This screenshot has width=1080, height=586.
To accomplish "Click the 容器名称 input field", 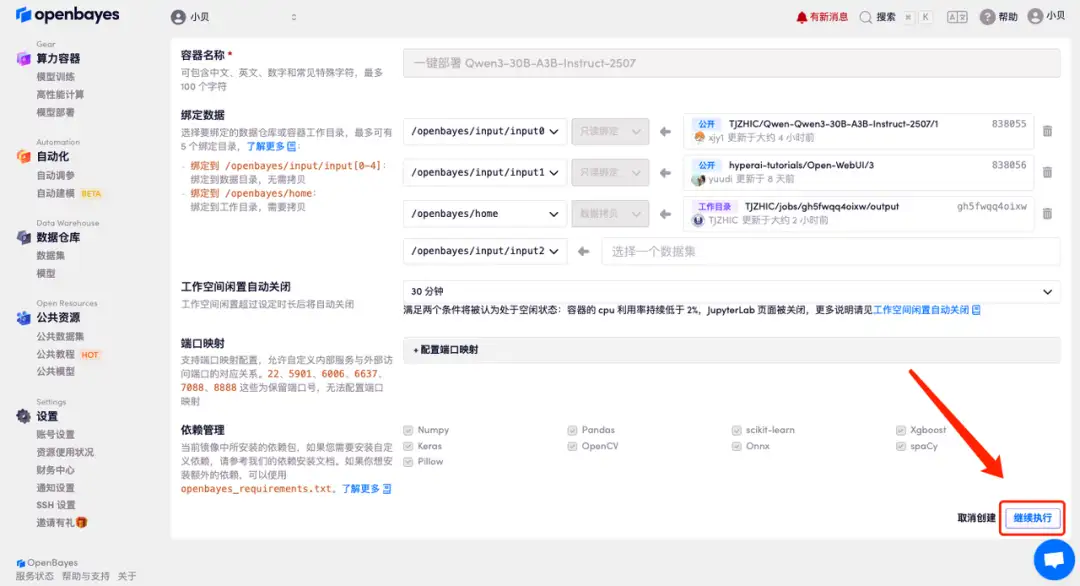I will (x=731, y=63).
